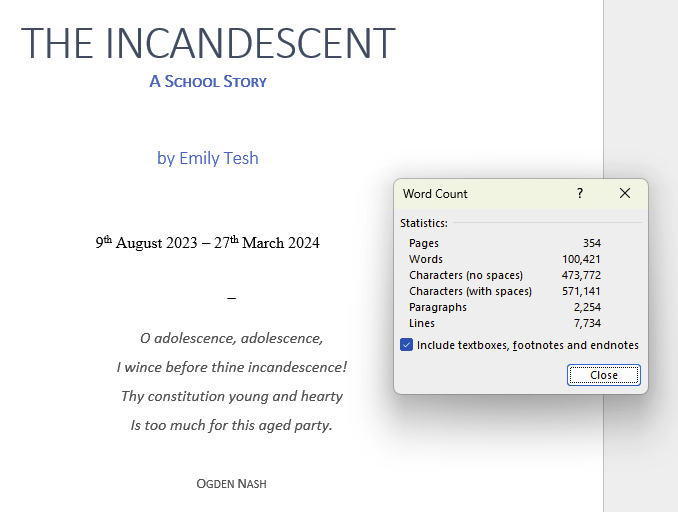Screen dimensions: 678x512
Task: Click the Paragraphs statistic label
Action: [x=437, y=307]
